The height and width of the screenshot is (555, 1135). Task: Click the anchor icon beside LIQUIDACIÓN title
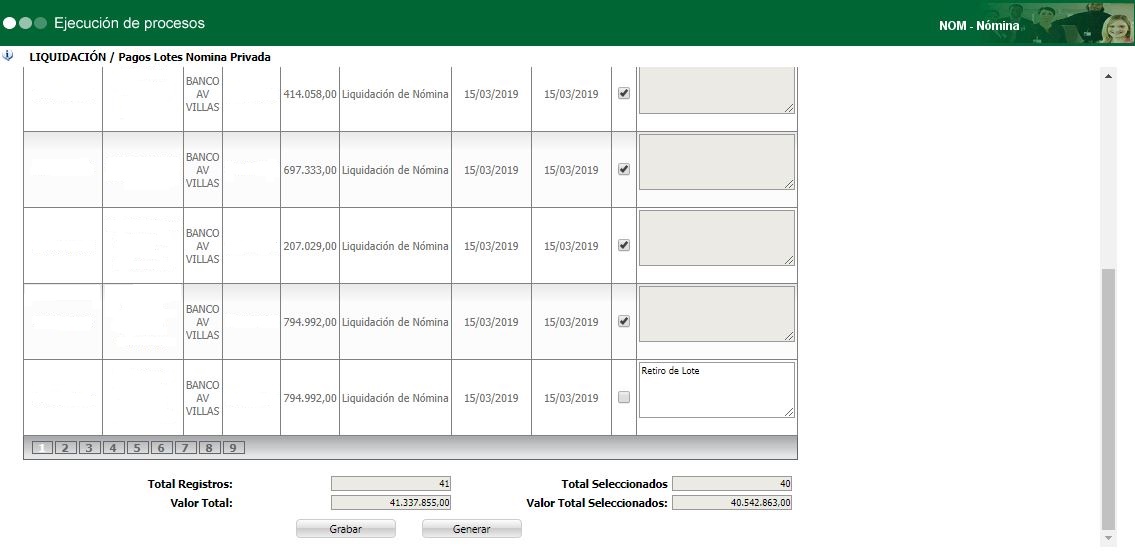8,56
